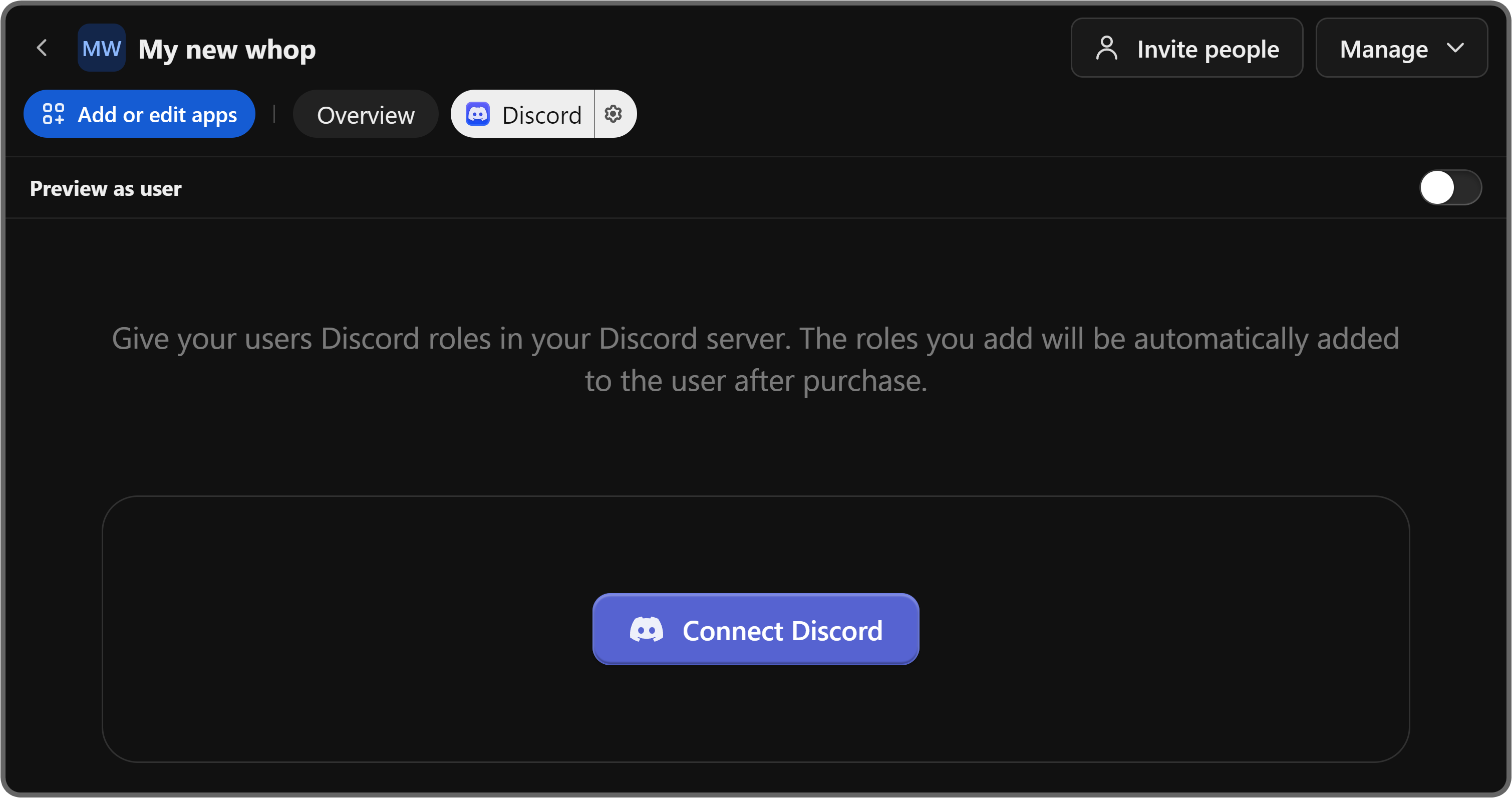Click Invite people

[1187, 48]
